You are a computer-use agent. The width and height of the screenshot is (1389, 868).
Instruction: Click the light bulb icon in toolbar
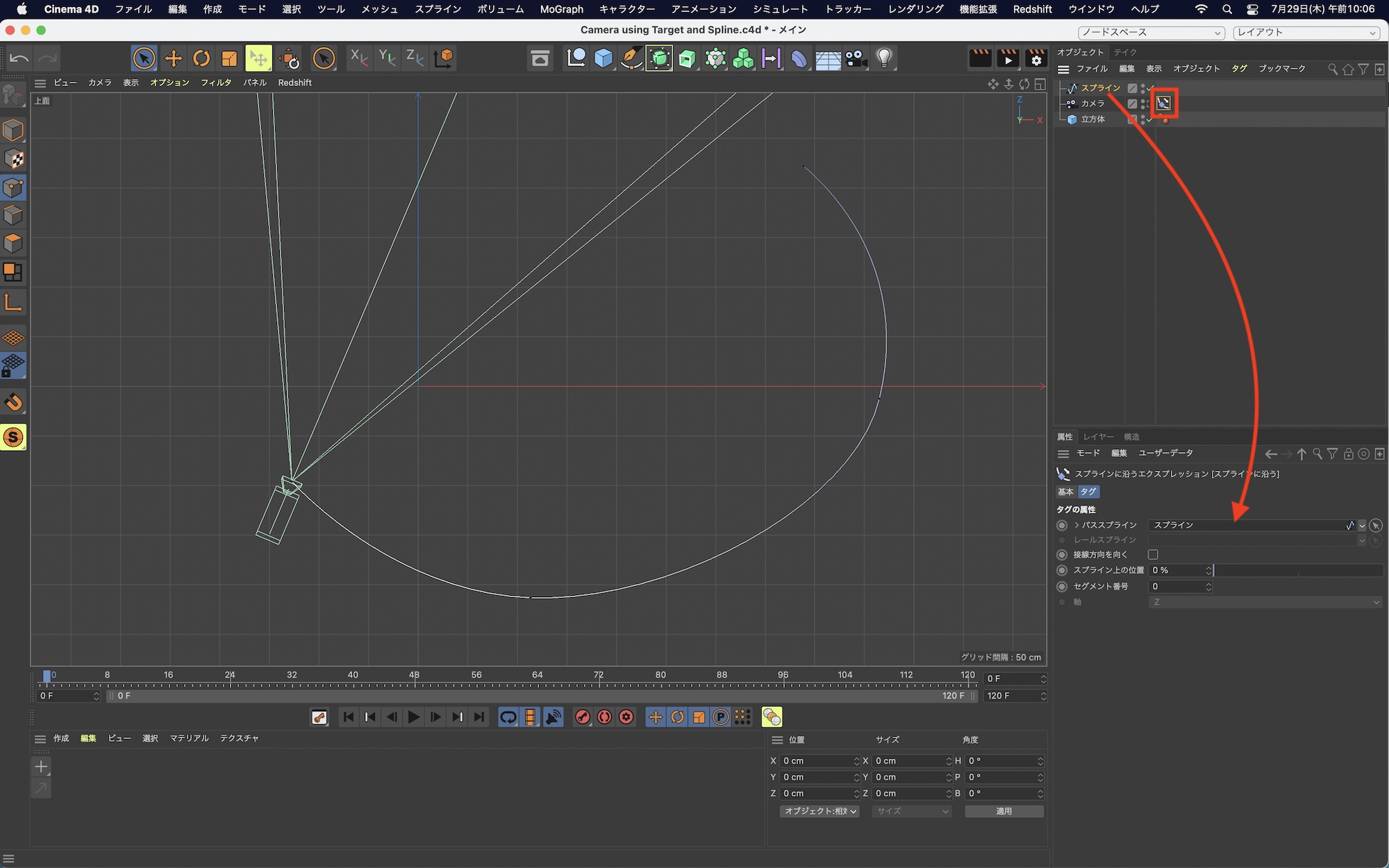[884, 58]
